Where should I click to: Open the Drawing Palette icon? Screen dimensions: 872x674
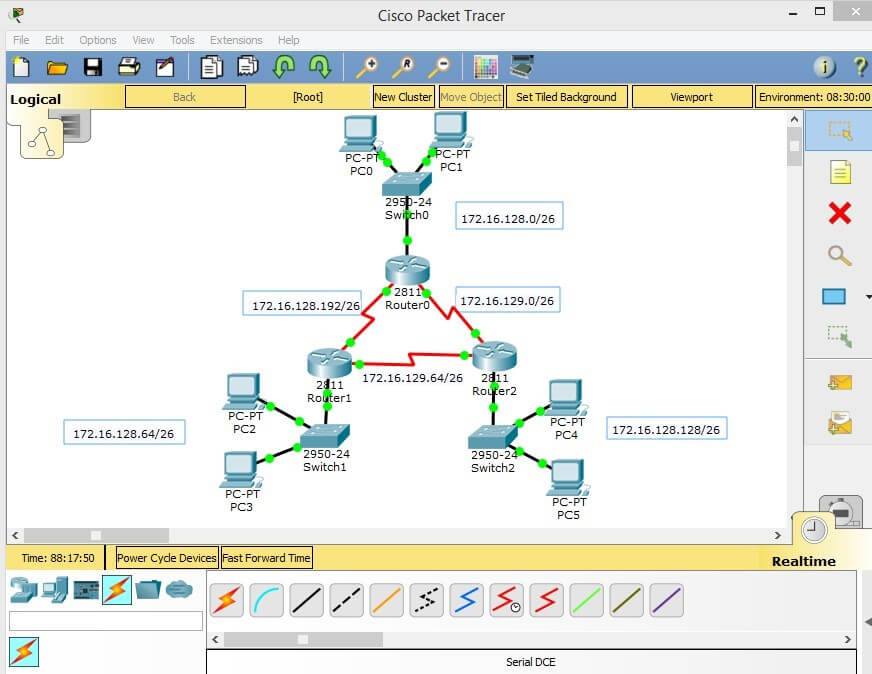pos(485,67)
